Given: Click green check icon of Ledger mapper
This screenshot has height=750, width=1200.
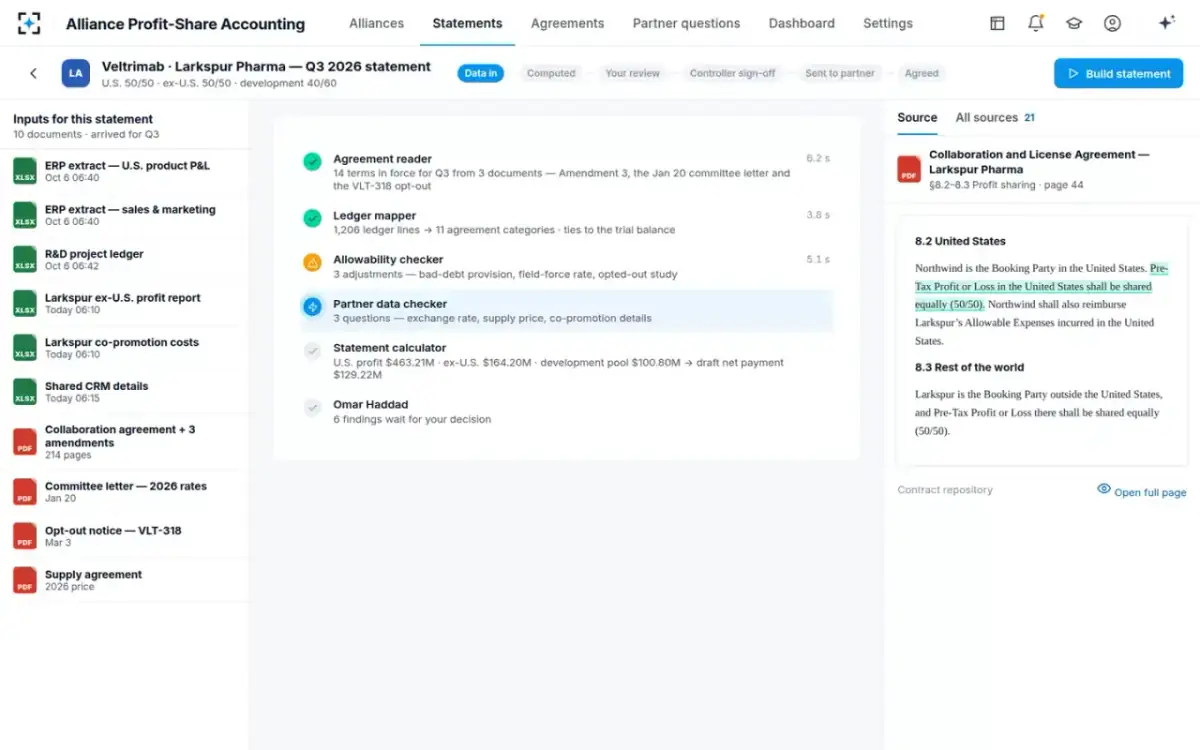Looking at the screenshot, I should [x=312, y=217].
